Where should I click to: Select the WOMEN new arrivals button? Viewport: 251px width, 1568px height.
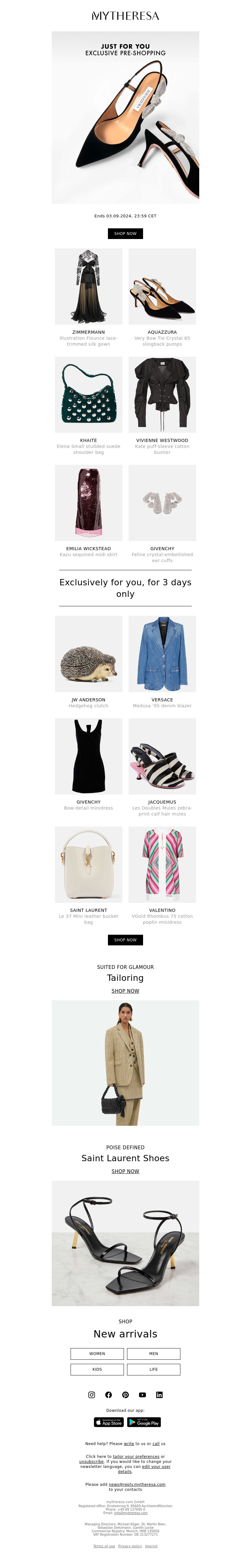[x=98, y=1354]
